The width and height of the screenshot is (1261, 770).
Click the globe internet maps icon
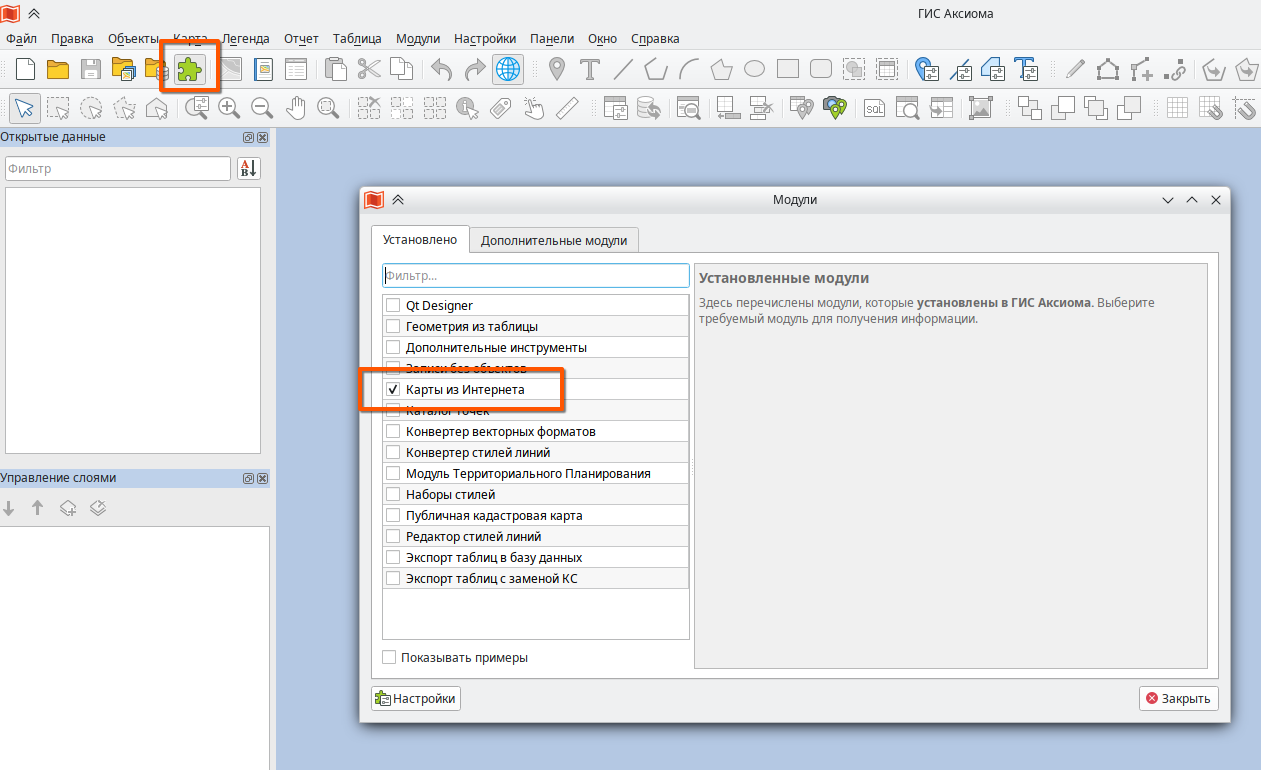[x=508, y=69]
